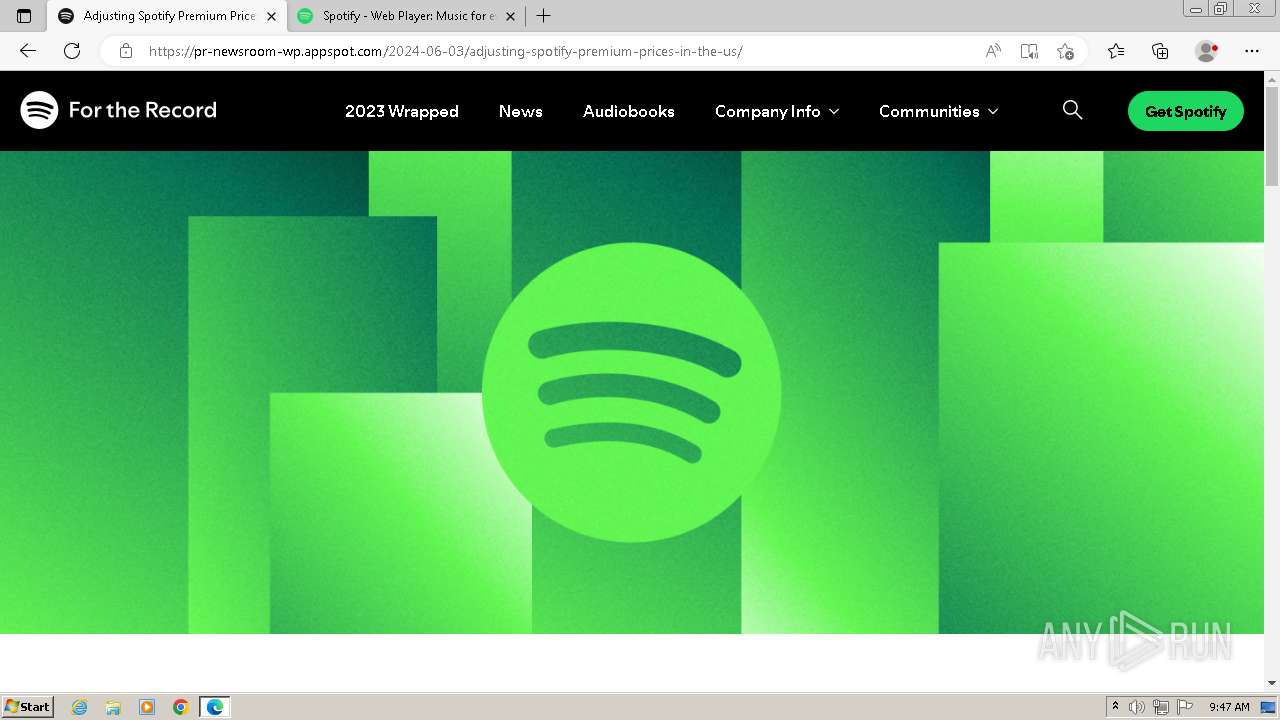Refresh the page with the reload icon

(72, 51)
